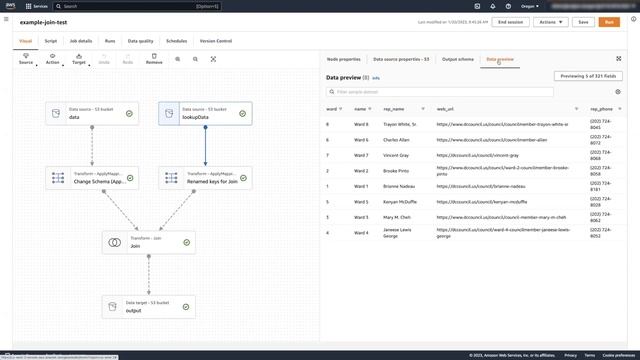Select the Join transform circles icon

pos(114,242)
